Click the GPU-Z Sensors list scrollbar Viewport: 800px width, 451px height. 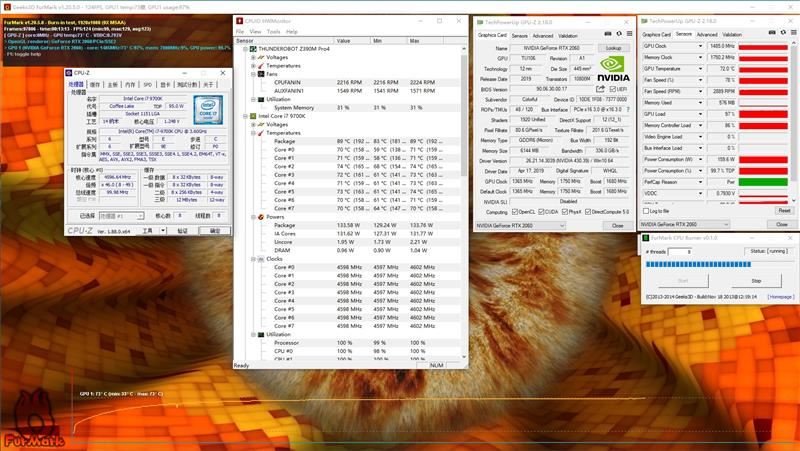(793, 122)
